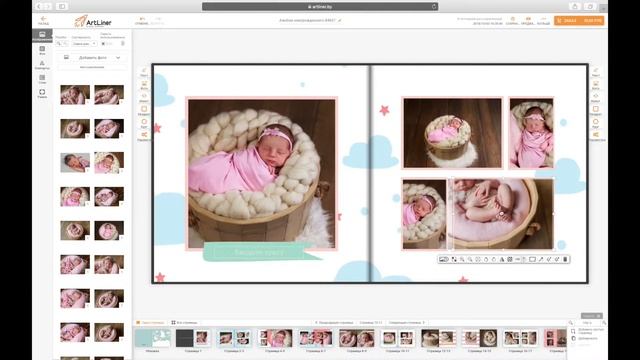Image resolution: width=640 pixels, height=360 pixels.
Task: Add a circle shape from the left page toolbar
Action: coord(144,123)
